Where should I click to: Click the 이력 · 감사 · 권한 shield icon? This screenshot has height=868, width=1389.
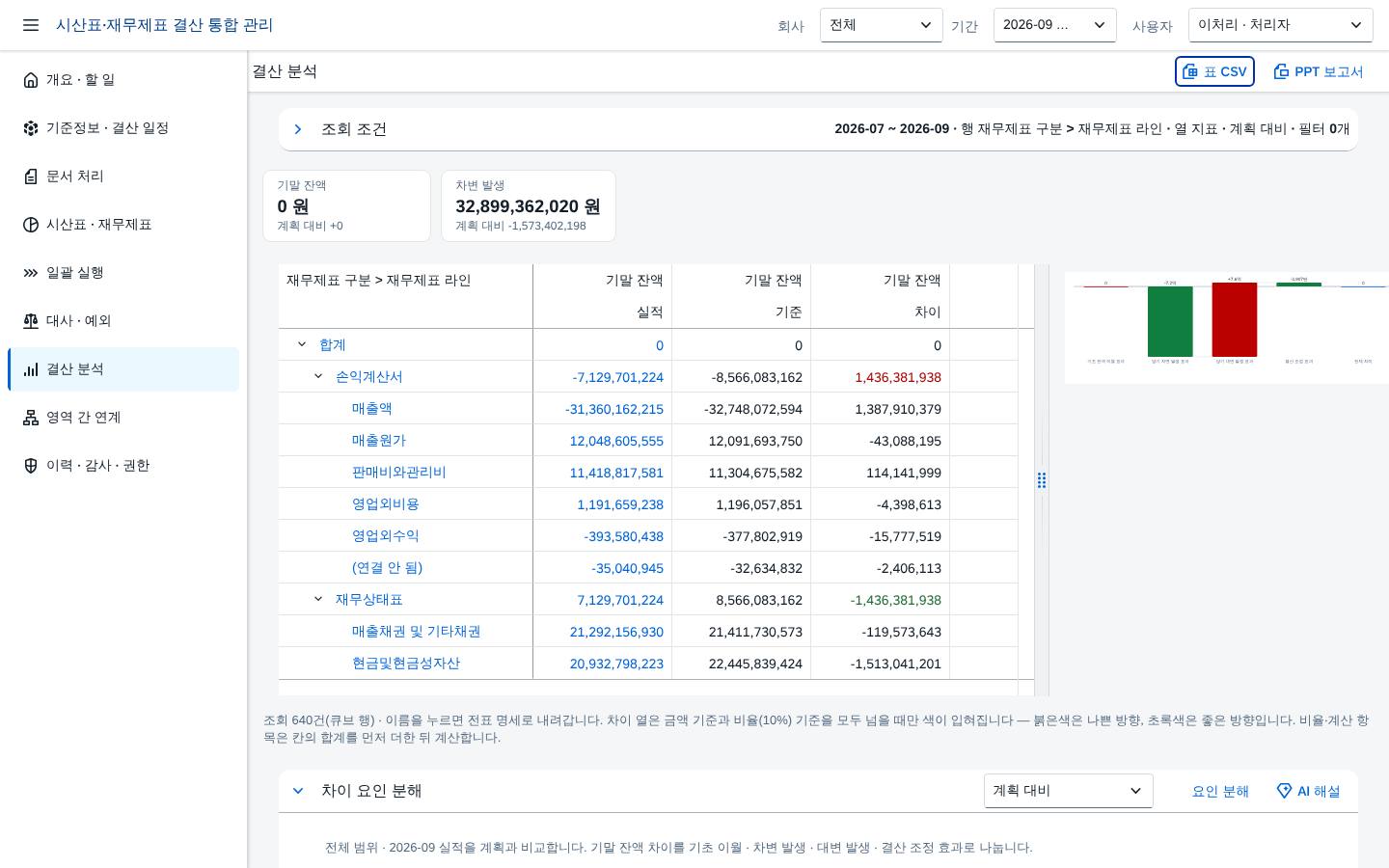(31, 466)
